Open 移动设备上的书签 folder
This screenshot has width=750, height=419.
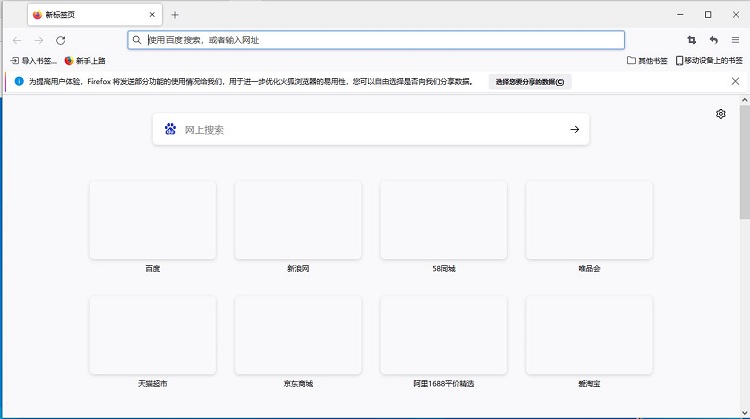tap(709, 61)
